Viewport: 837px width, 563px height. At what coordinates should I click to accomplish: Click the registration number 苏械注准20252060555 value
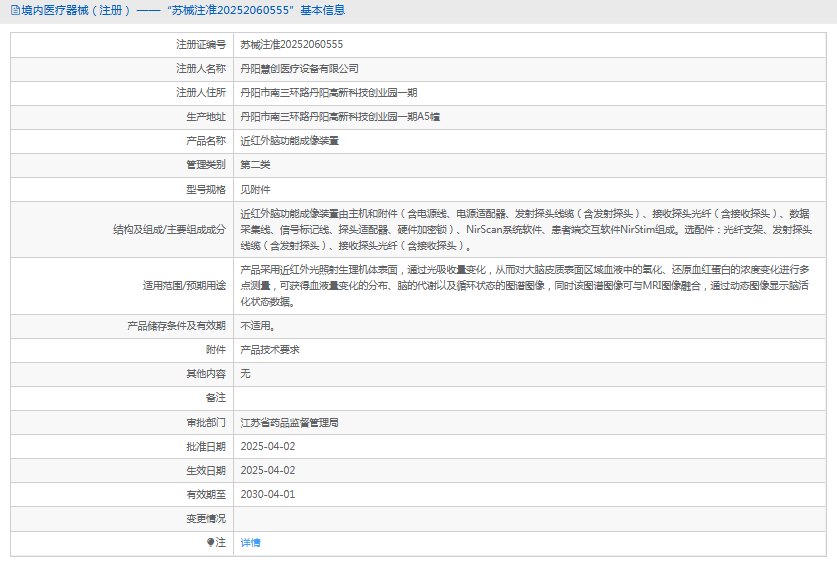tap(291, 44)
